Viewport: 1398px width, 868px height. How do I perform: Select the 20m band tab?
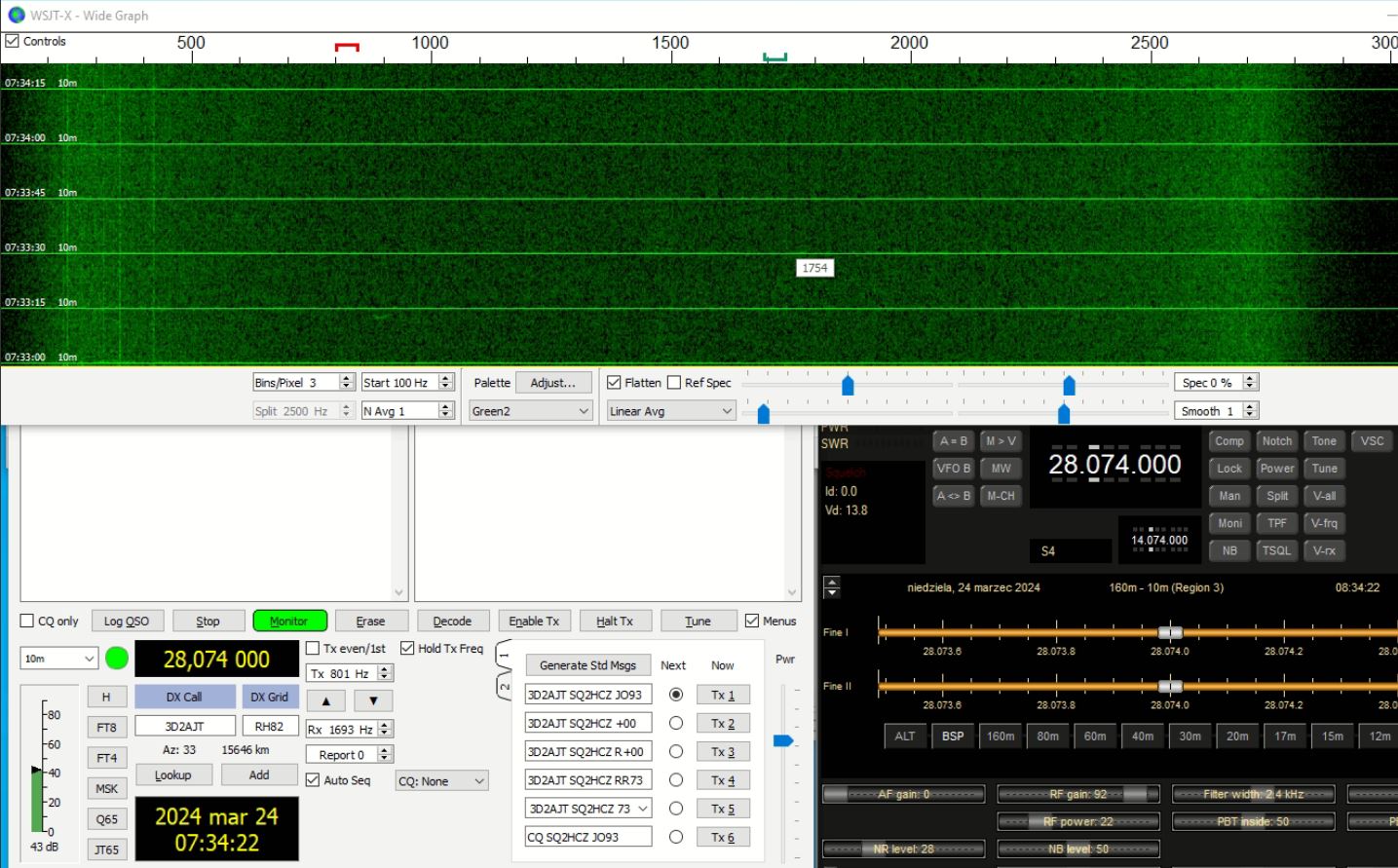coord(1237,736)
